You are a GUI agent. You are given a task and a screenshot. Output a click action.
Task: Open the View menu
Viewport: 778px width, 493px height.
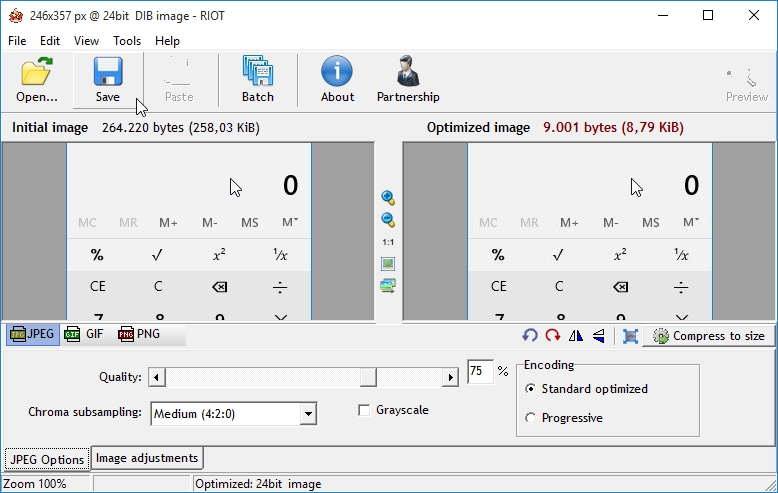(x=86, y=41)
